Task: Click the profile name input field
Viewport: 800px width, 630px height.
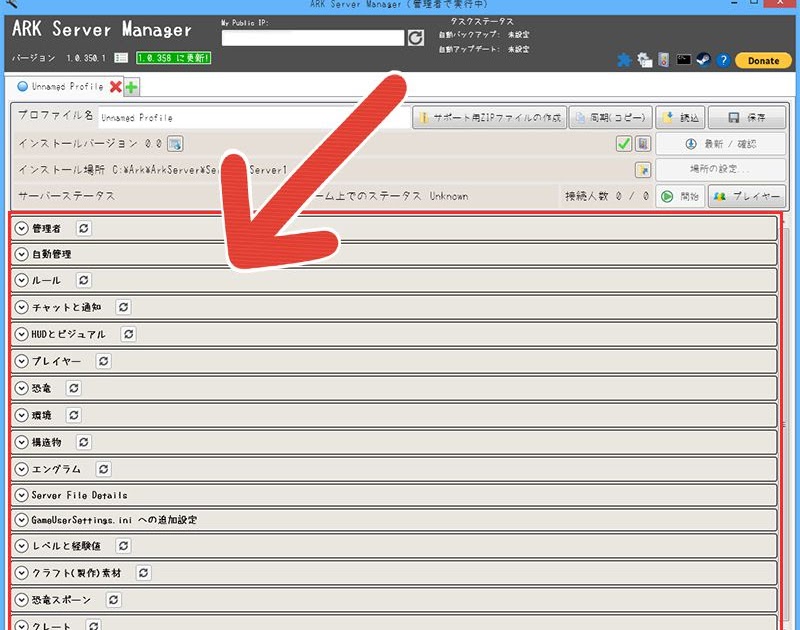Action: point(254,117)
